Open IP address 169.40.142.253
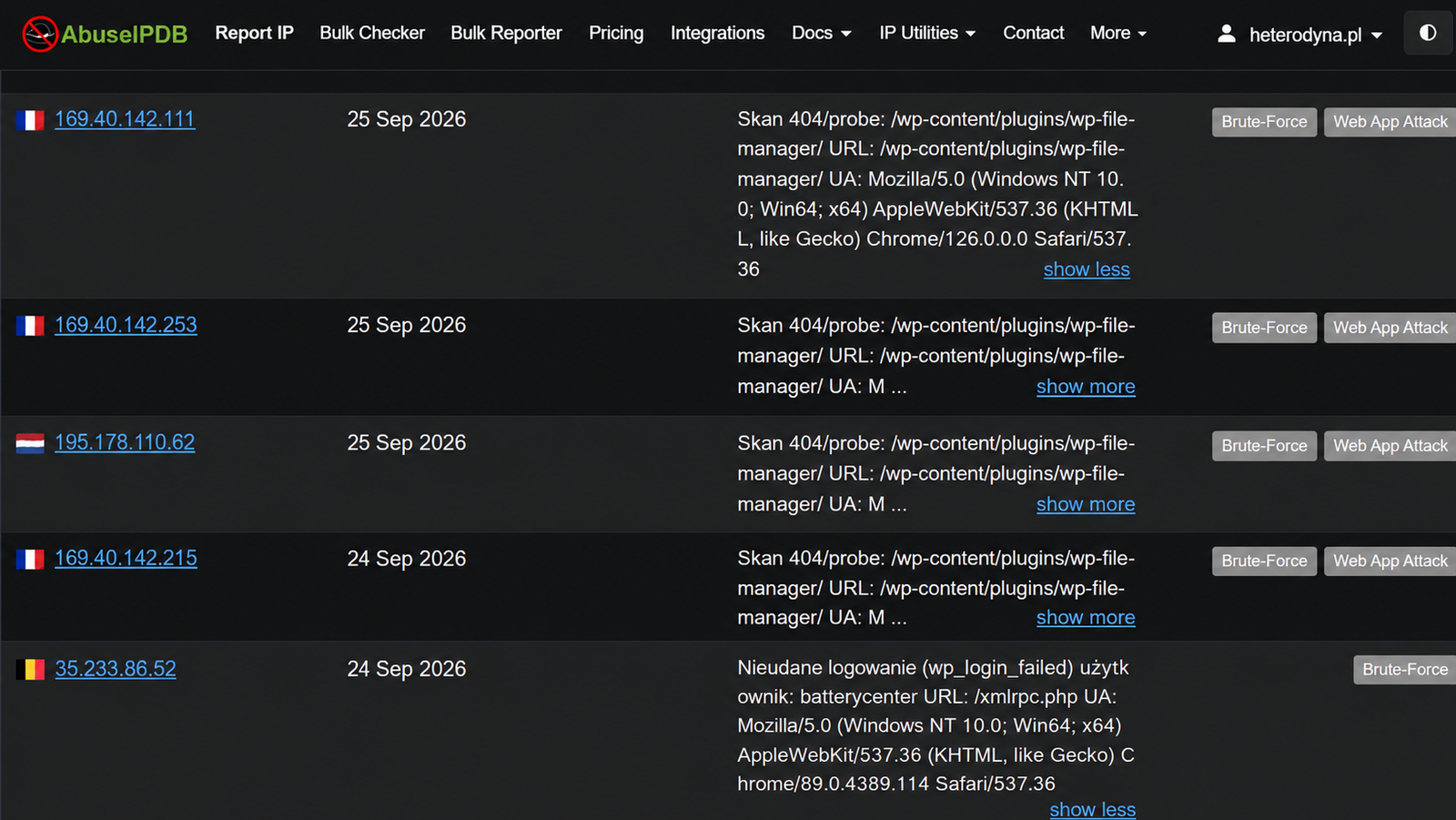The image size is (1456, 820). click(x=126, y=325)
